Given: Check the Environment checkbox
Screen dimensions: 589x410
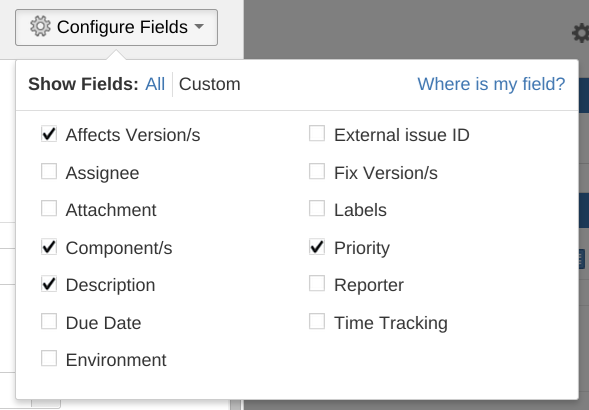Looking at the screenshot, I should [49, 359].
